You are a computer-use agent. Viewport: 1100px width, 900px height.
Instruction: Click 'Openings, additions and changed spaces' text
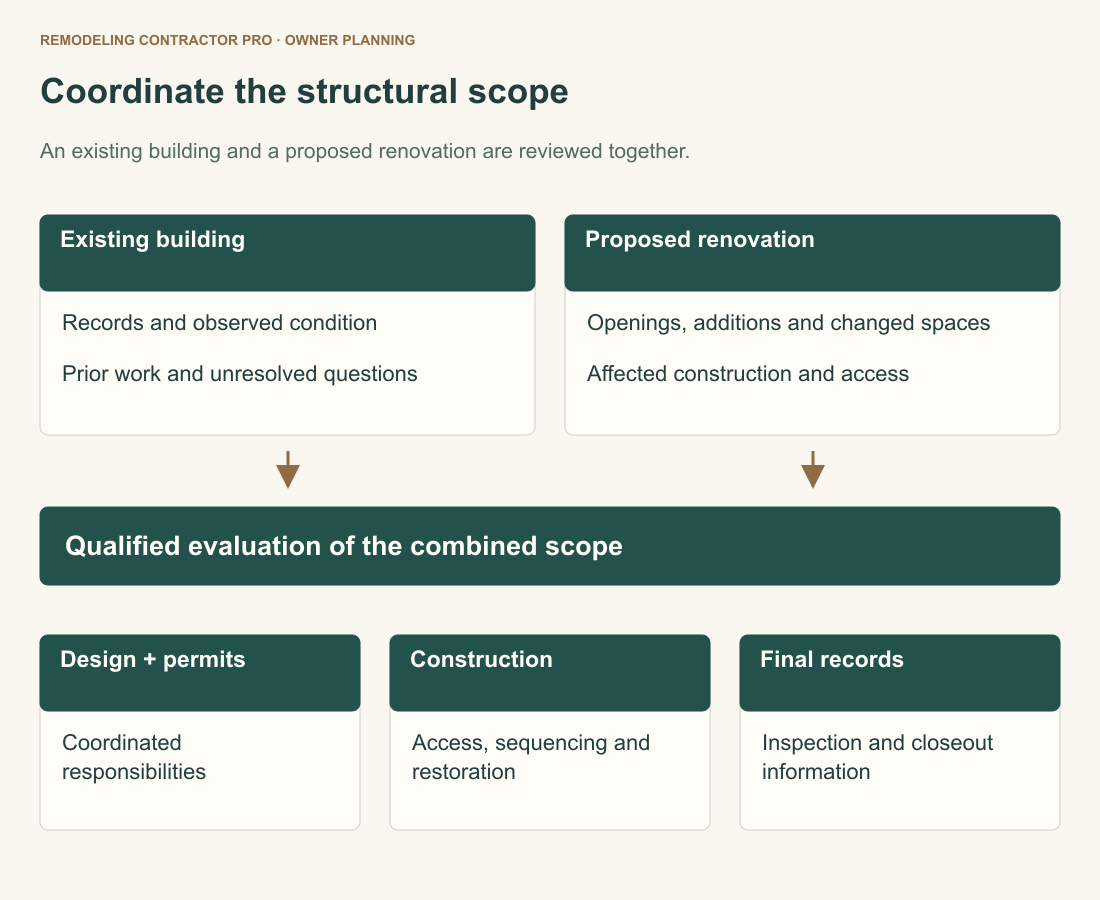(789, 323)
